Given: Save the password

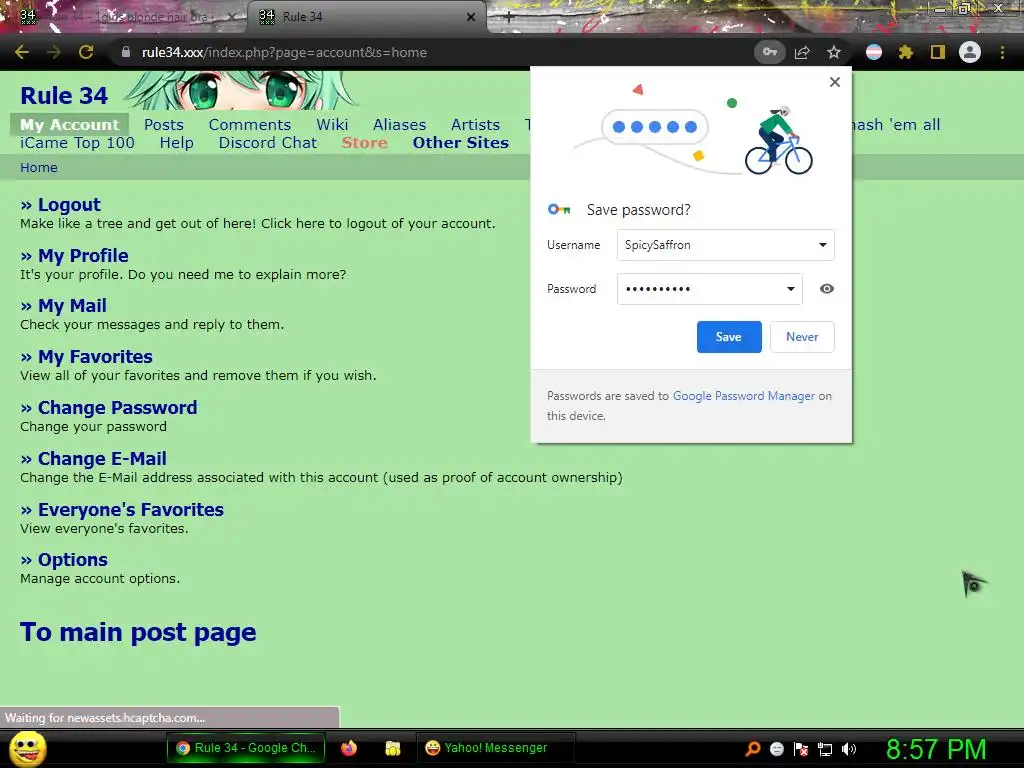Looking at the screenshot, I should [x=729, y=337].
